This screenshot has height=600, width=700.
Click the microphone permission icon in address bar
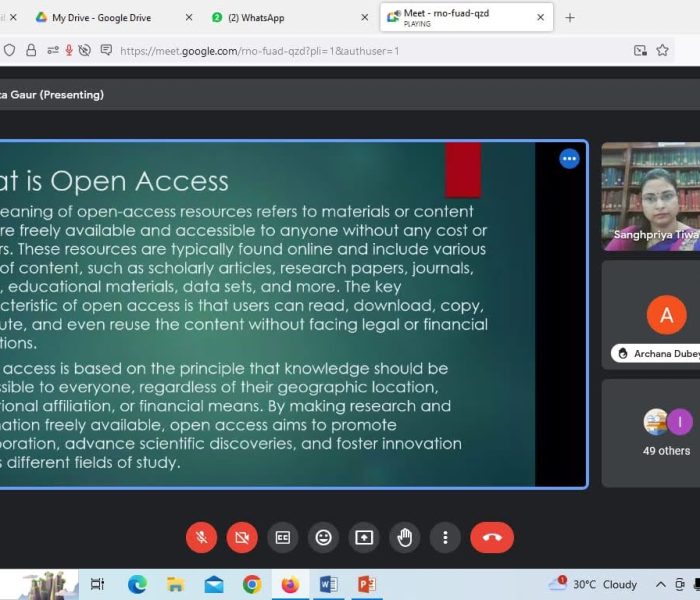69,50
